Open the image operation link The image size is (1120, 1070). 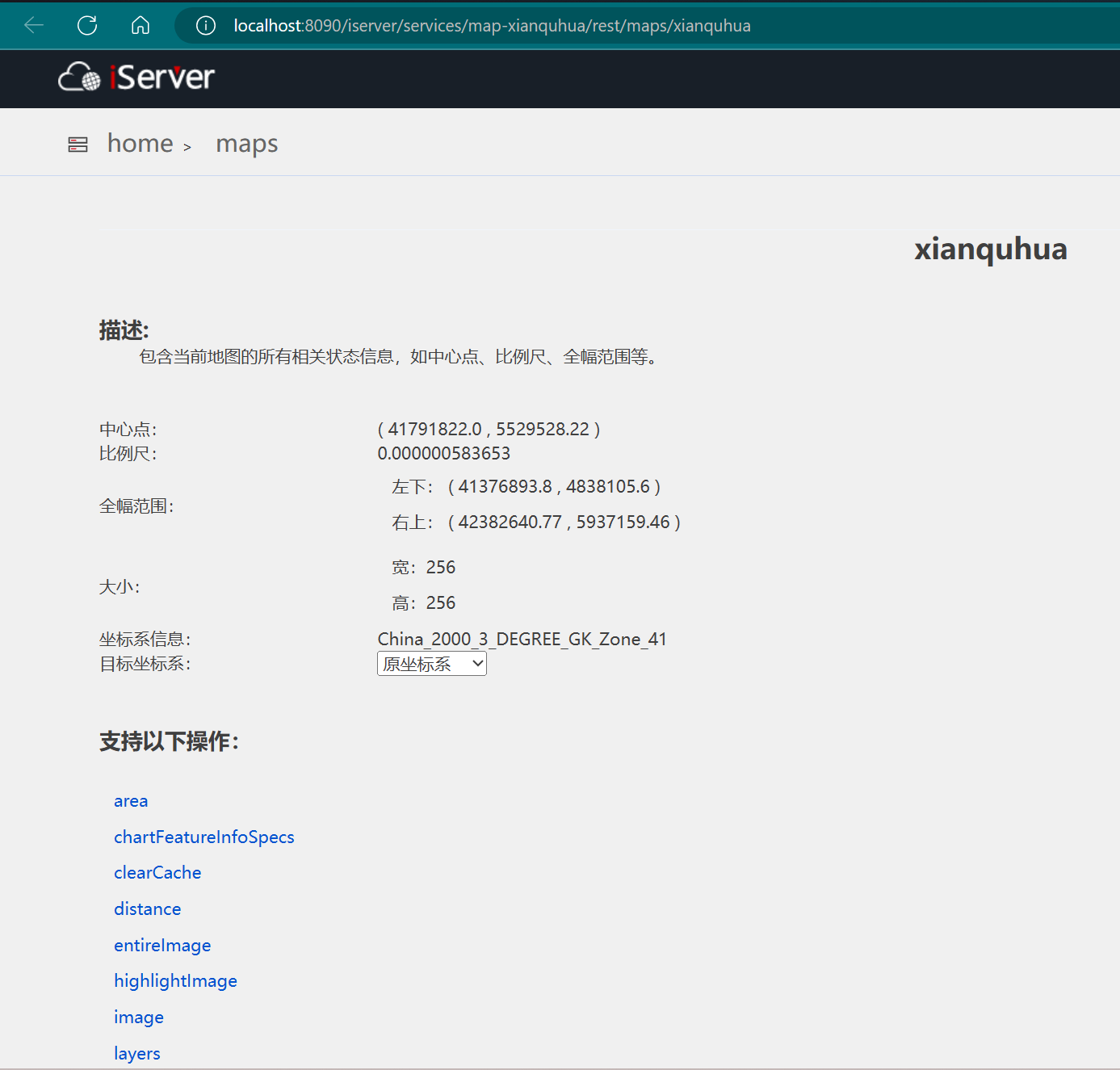(139, 1018)
